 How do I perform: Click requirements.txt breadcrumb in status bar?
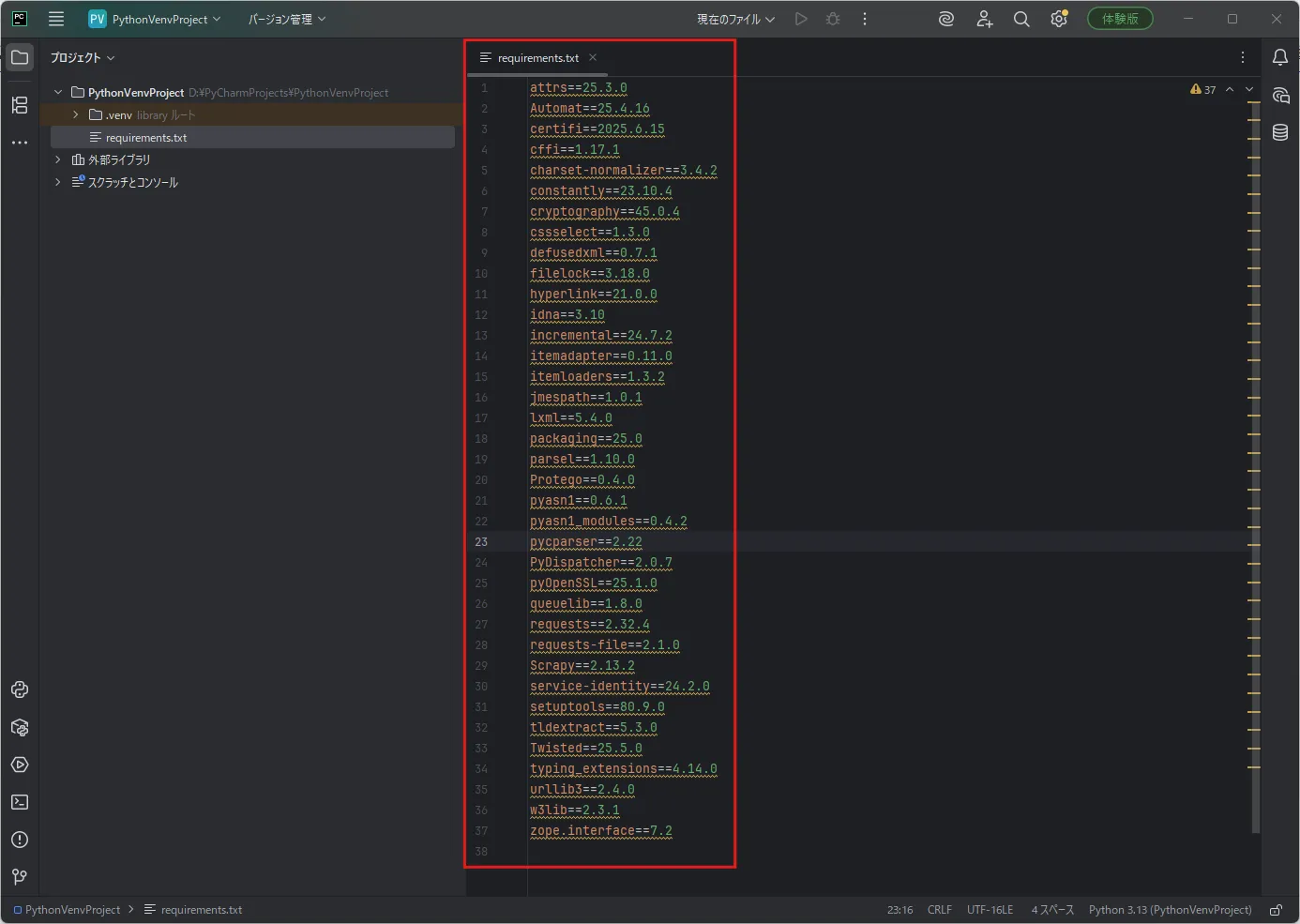(x=193, y=910)
